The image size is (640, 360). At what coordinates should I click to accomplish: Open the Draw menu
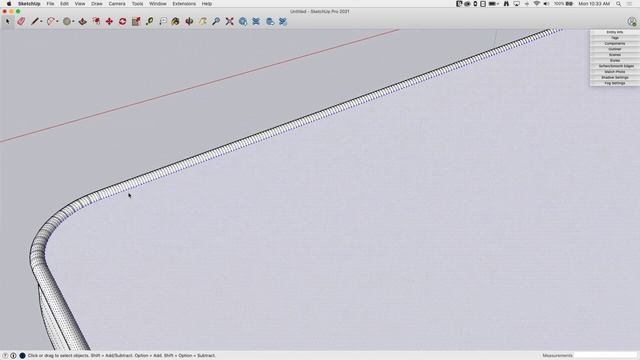pos(97,4)
